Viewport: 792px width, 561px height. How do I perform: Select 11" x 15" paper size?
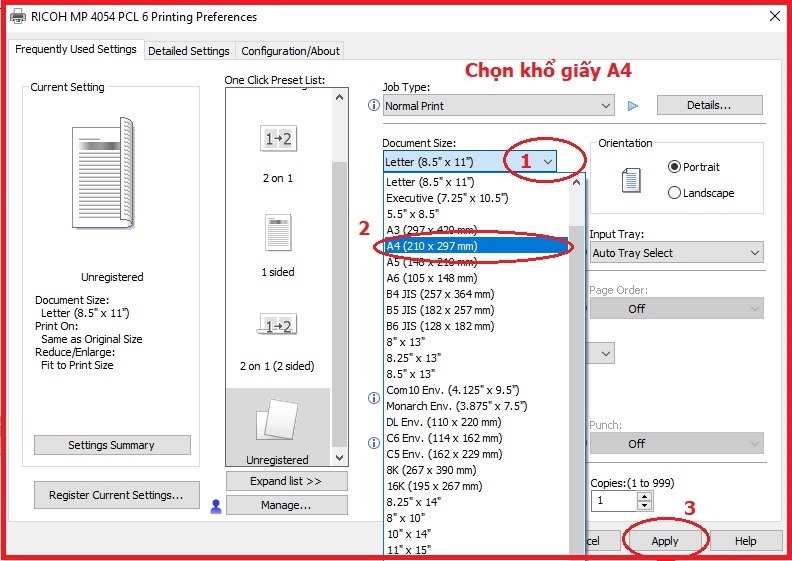tap(476, 550)
